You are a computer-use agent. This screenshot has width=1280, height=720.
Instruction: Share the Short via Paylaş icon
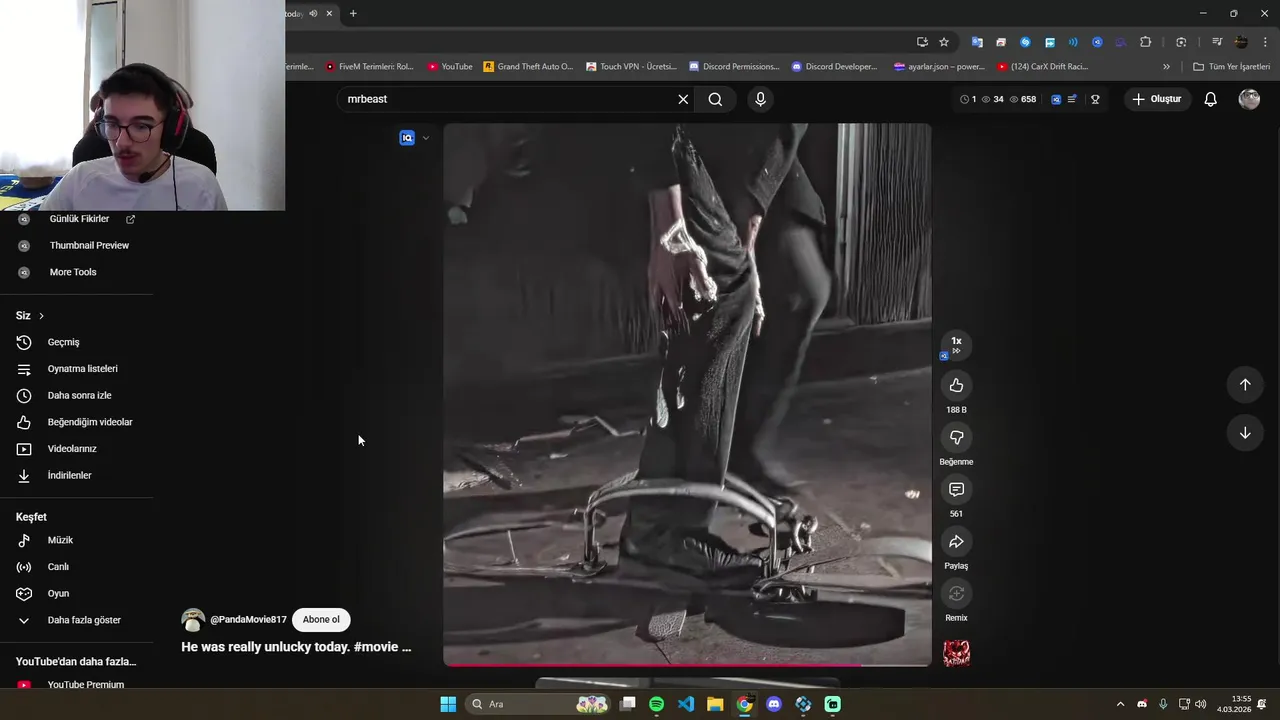[x=956, y=541]
